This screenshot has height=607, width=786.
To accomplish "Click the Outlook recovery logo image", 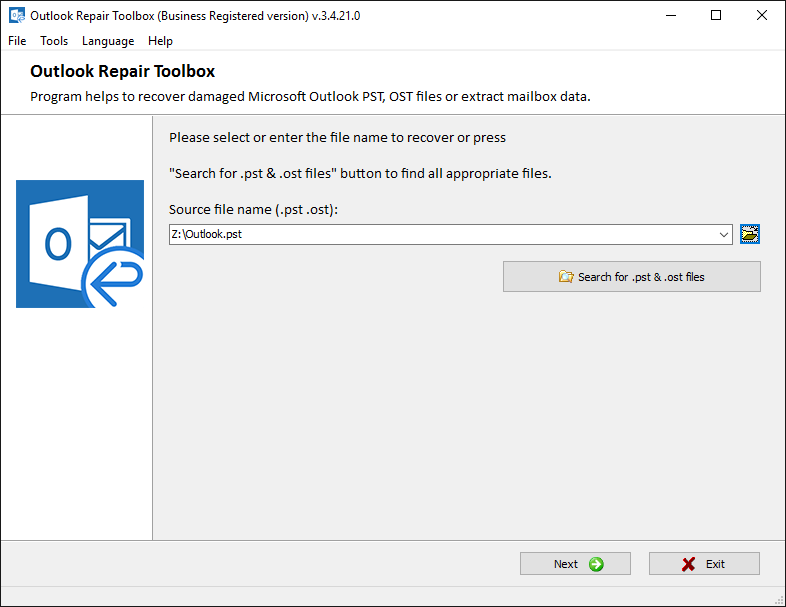I will tap(80, 244).
